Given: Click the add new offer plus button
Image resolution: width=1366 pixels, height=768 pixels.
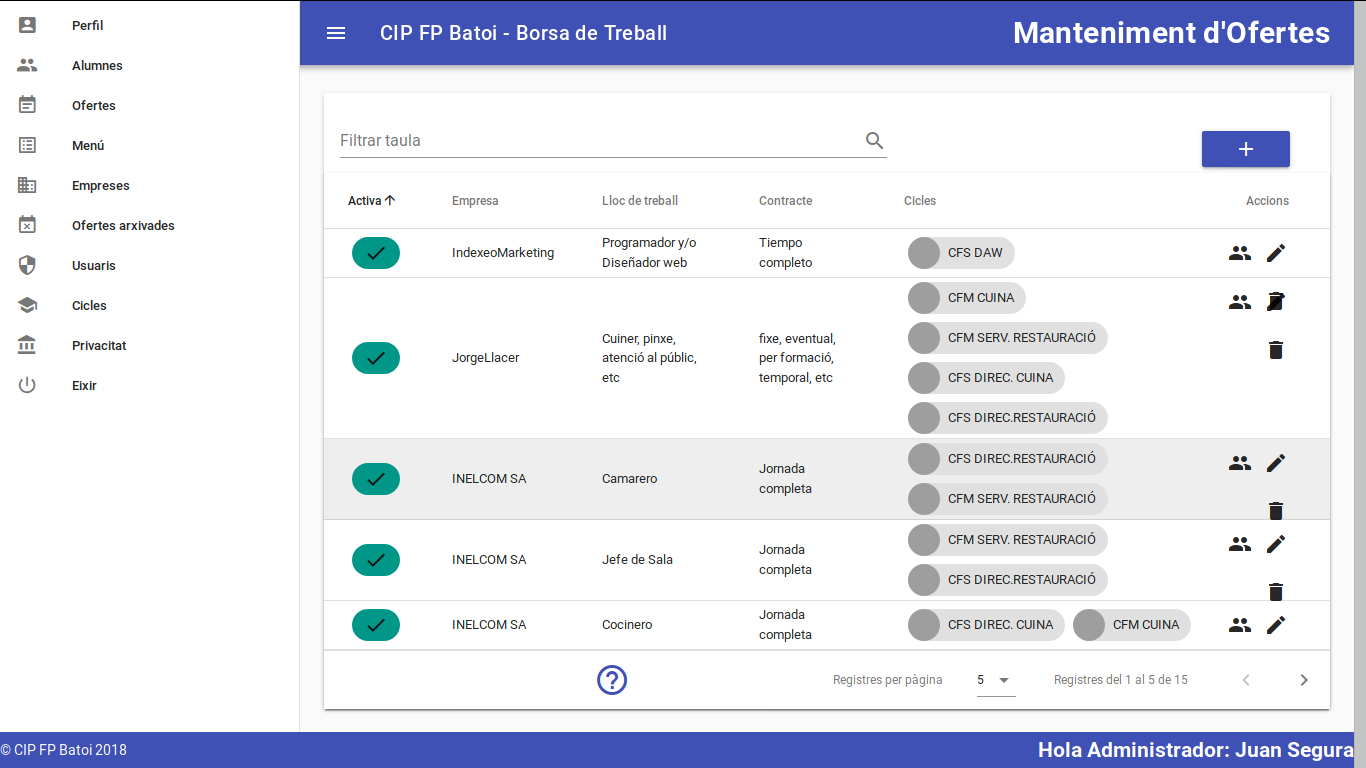Looking at the screenshot, I should tap(1245, 149).
